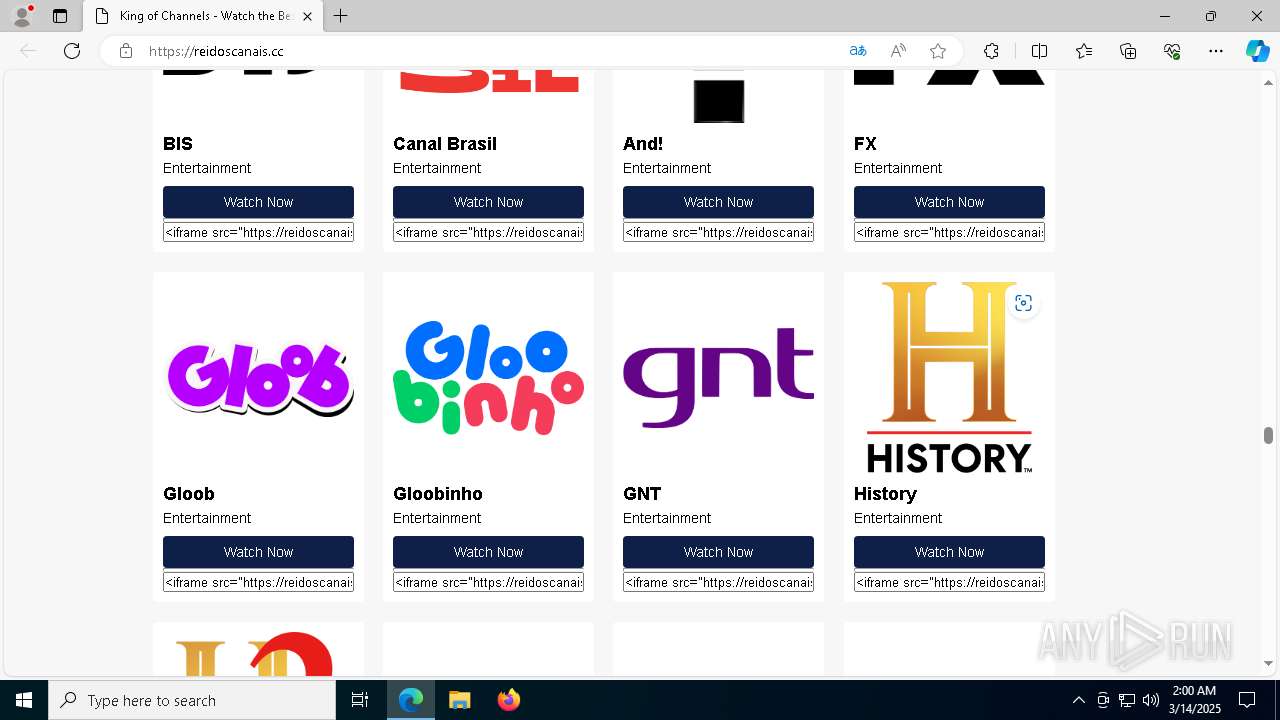Click the address bar URL

point(216,51)
